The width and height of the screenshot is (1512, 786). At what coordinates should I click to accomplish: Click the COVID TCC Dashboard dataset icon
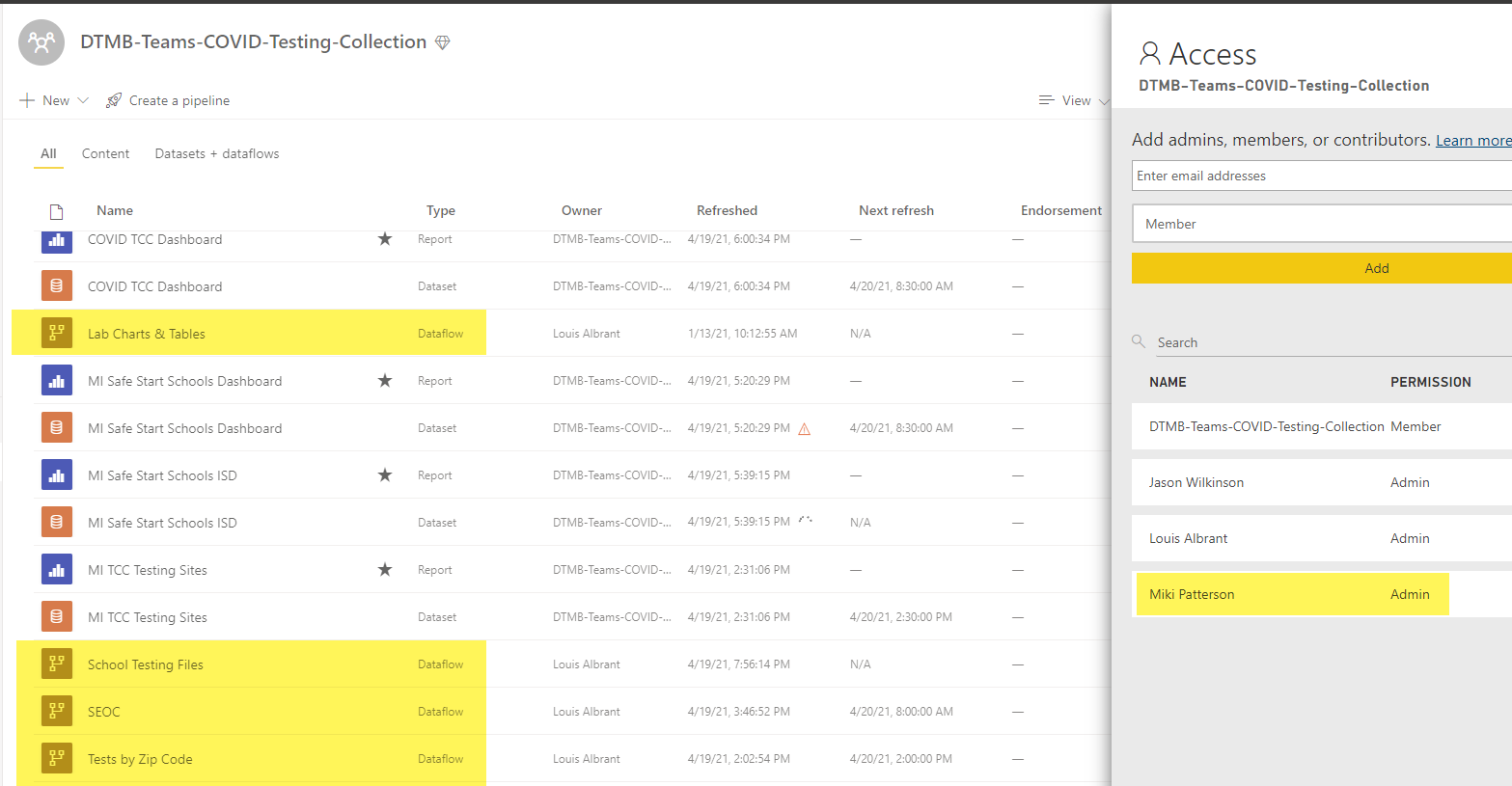(x=57, y=285)
